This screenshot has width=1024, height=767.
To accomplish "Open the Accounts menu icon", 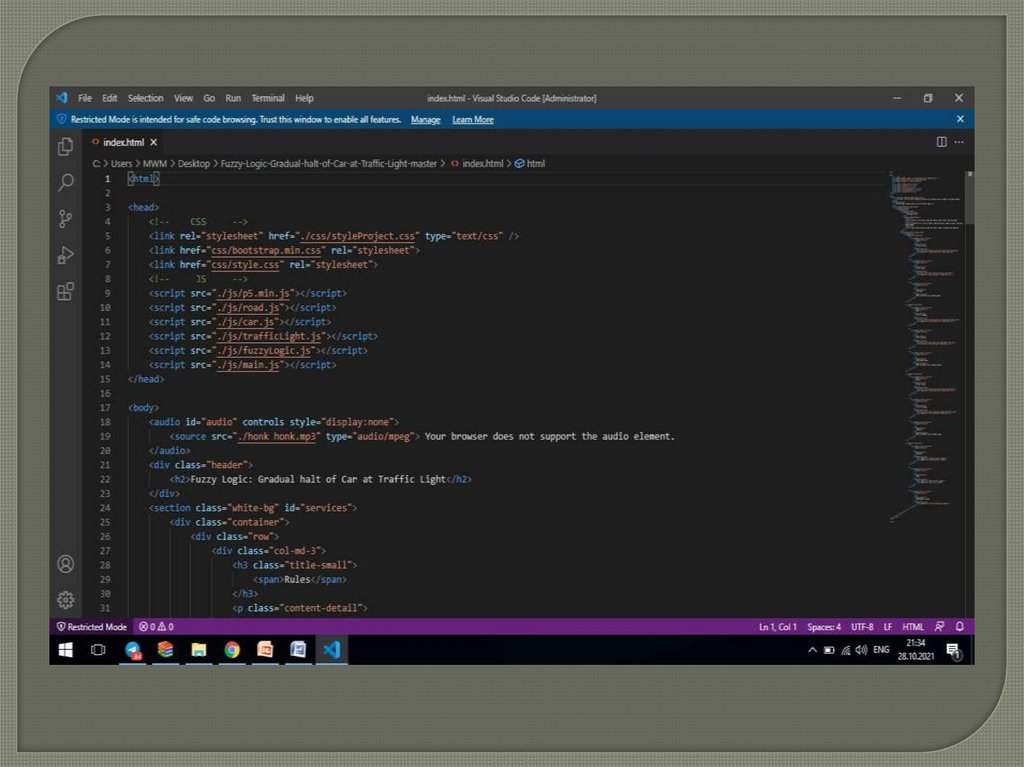I will click(x=65, y=564).
